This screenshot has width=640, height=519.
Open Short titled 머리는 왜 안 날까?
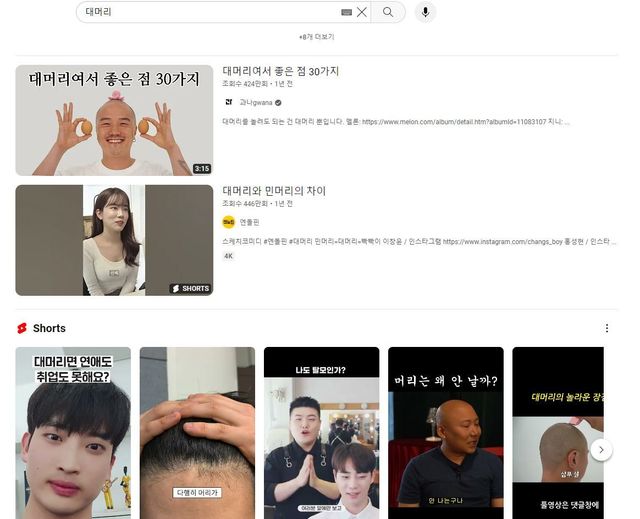tap(445, 432)
